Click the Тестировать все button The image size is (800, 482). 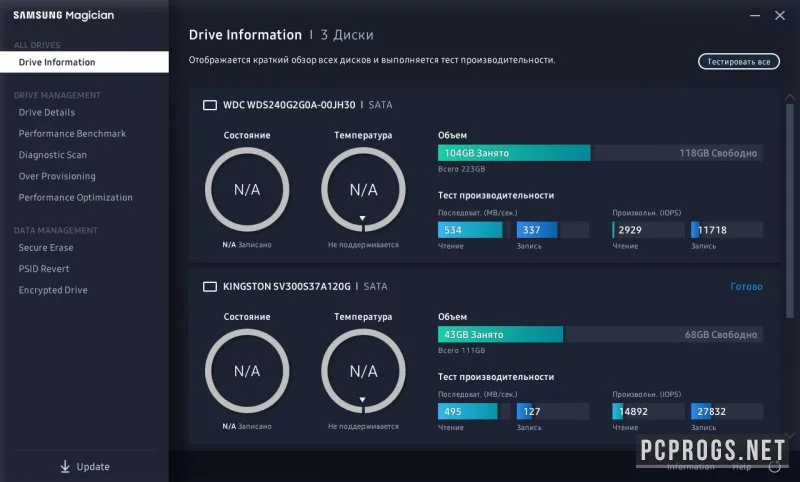coord(738,62)
